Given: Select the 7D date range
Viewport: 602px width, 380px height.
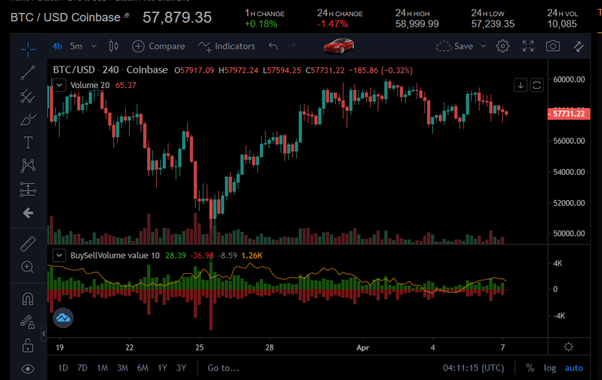Looking at the screenshot, I should pyautogui.click(x=82, y=368).
